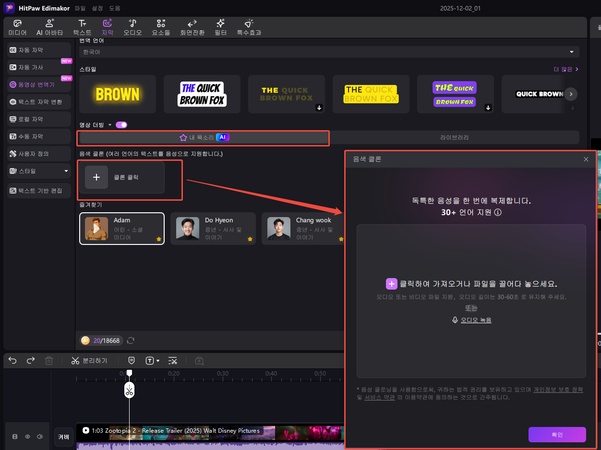Expand the arrow next to 영상 더빙
Viewport: 601px width, 450px height.
point(110,125)
